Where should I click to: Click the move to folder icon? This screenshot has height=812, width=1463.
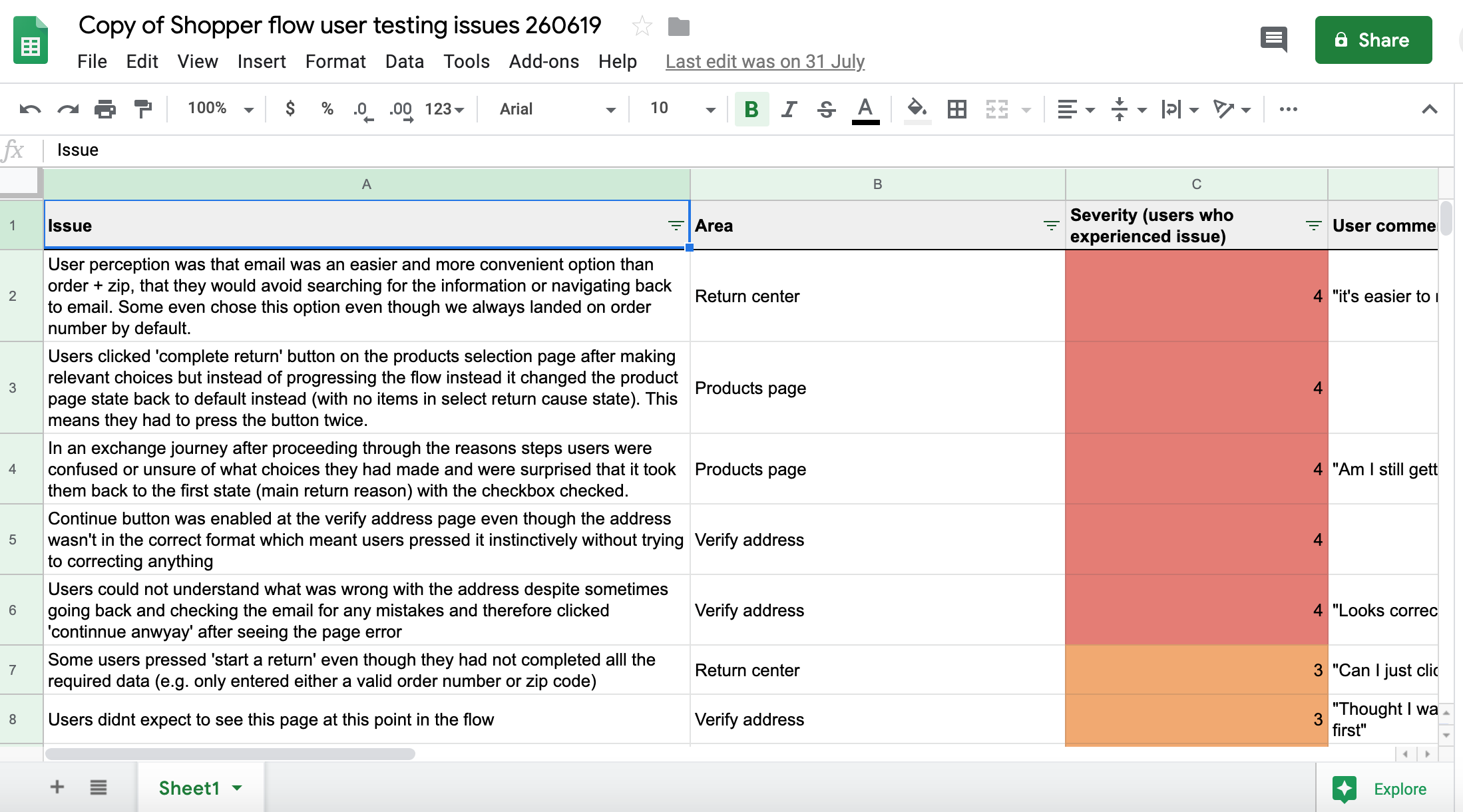click(x=678, y=27)
